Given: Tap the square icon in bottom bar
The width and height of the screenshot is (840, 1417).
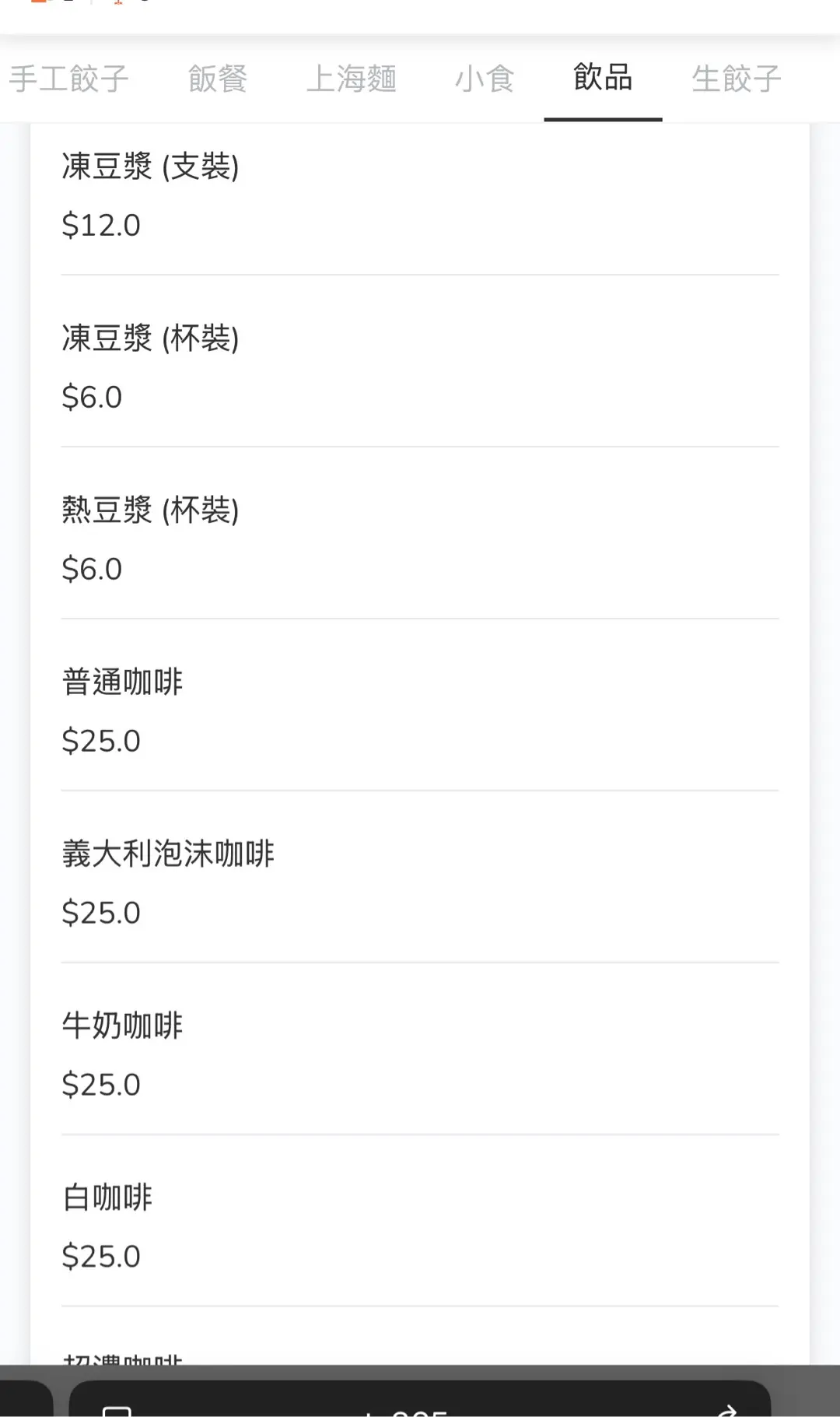Looking at the screenshot, I should [x=117, y=1410].
